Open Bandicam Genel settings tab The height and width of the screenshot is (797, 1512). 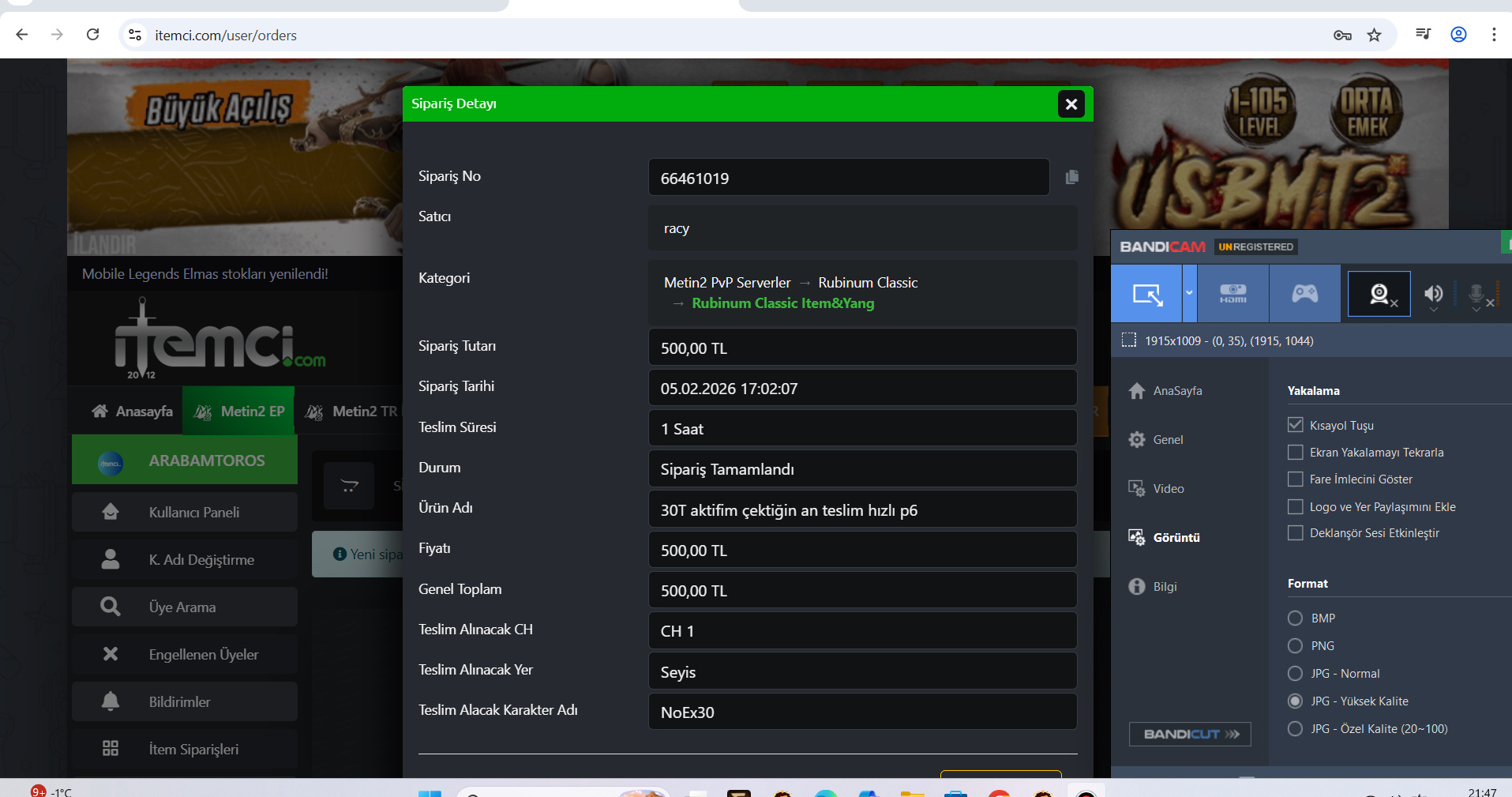[1156, 440]
